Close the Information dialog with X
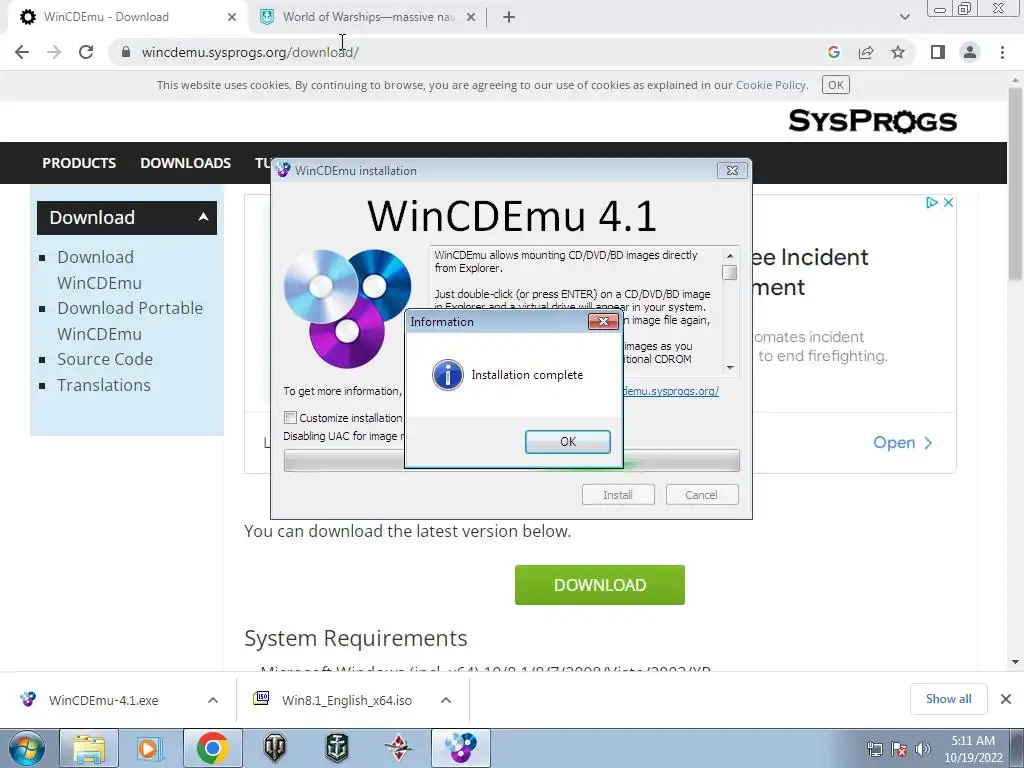 pyautogui.click(x=603, y=321)
